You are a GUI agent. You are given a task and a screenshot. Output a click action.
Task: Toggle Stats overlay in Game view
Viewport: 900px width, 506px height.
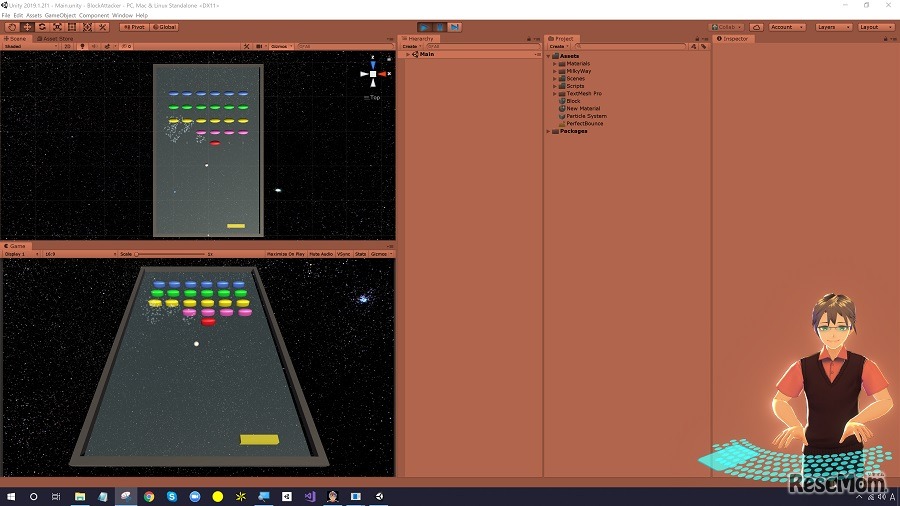coord(360,254)
